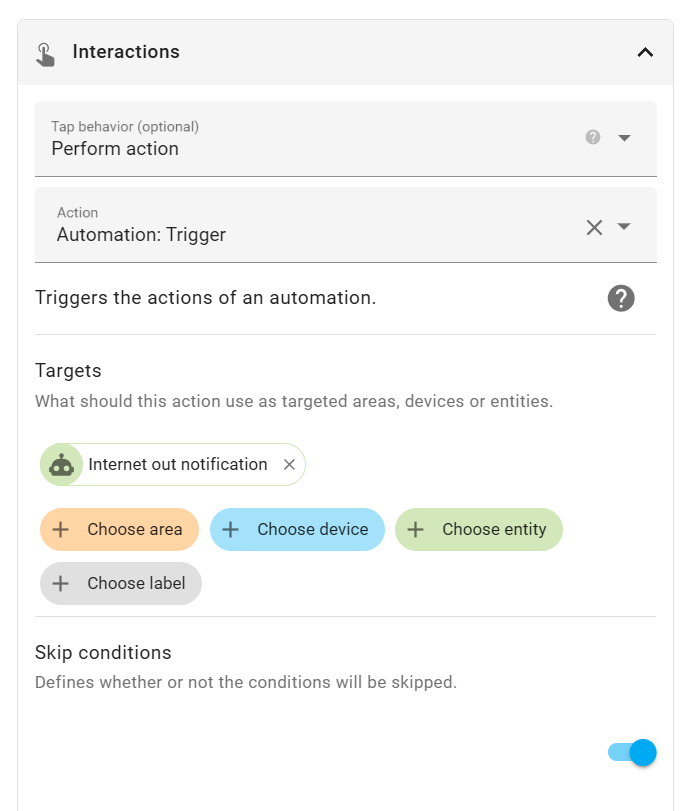The height and width of the screenshot is (811, 689).
Task: Click the plus icon on Choose entity
Action: pos(416,529)
